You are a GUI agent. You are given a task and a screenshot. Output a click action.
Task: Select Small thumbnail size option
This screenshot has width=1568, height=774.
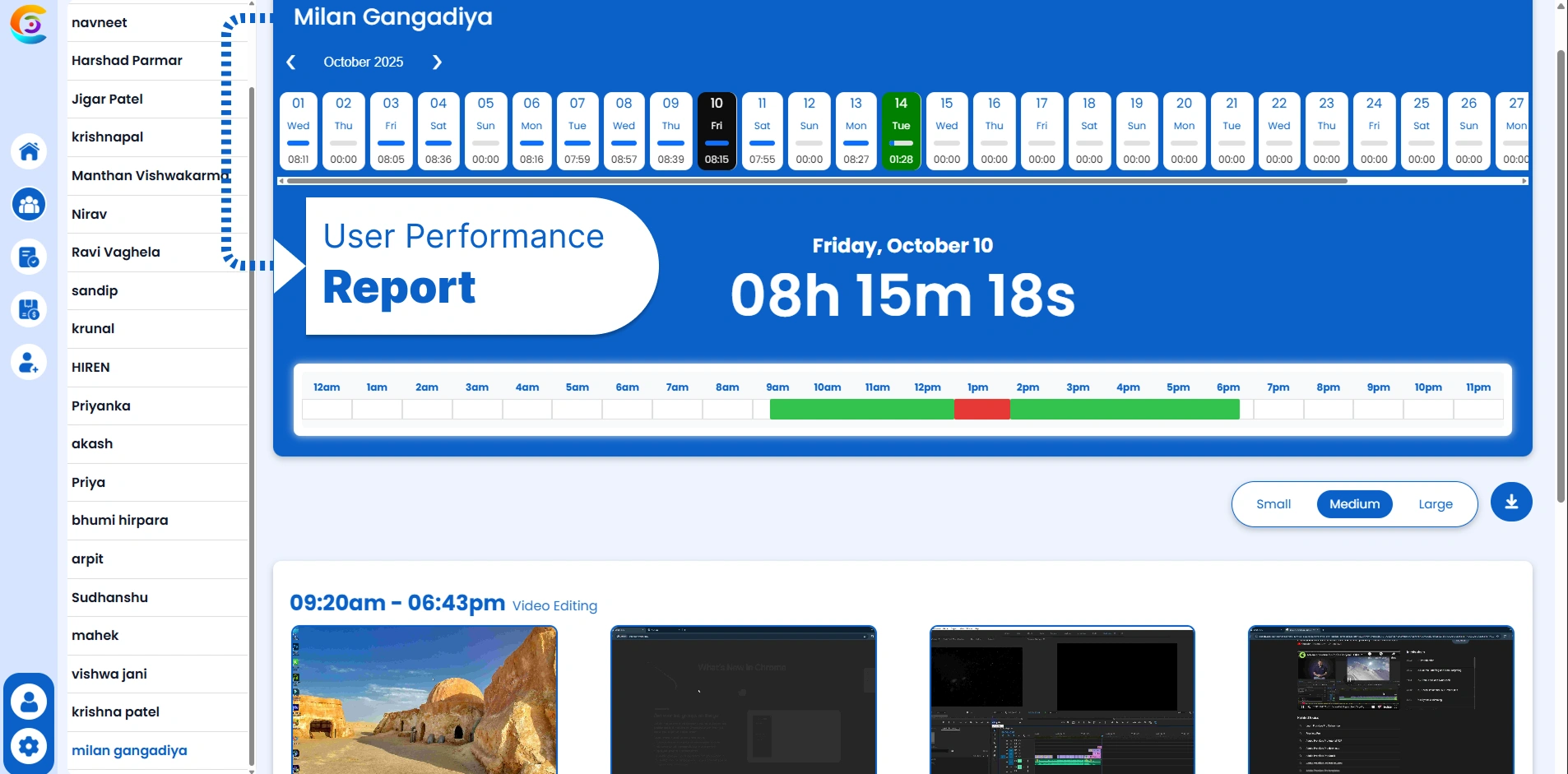[1273, 504]
